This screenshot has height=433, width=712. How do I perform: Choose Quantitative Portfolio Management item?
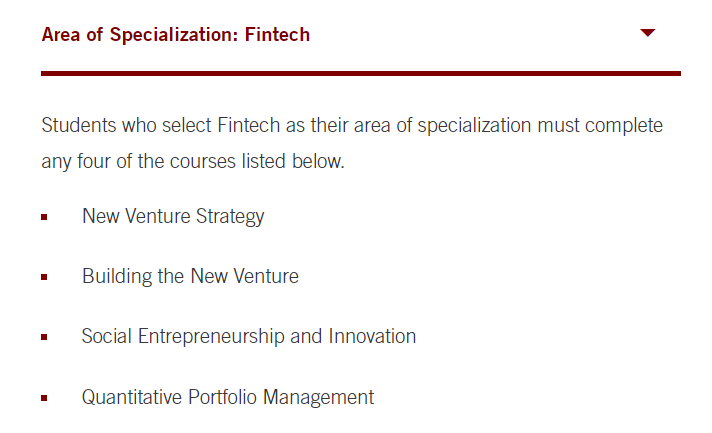pos(228,397)
